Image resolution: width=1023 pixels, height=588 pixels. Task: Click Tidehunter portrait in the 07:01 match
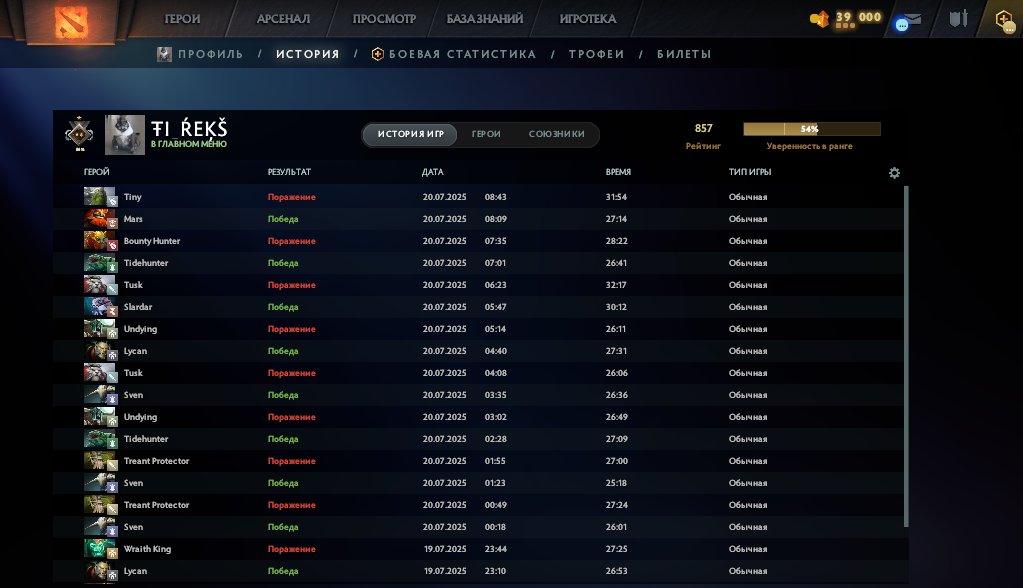coord(100,263)
